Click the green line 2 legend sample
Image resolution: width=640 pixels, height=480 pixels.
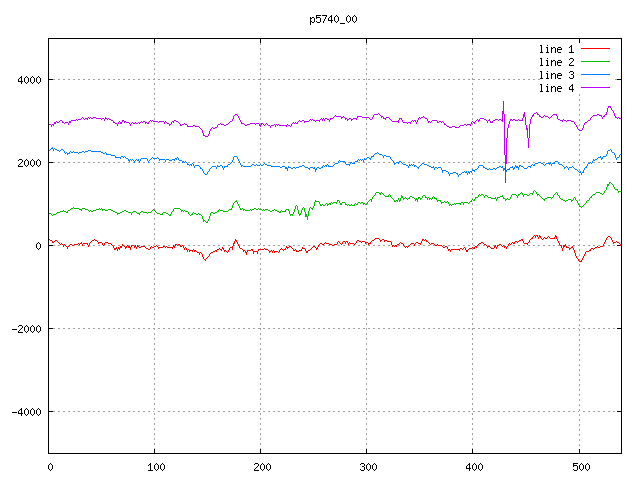(x=595, y=62)
